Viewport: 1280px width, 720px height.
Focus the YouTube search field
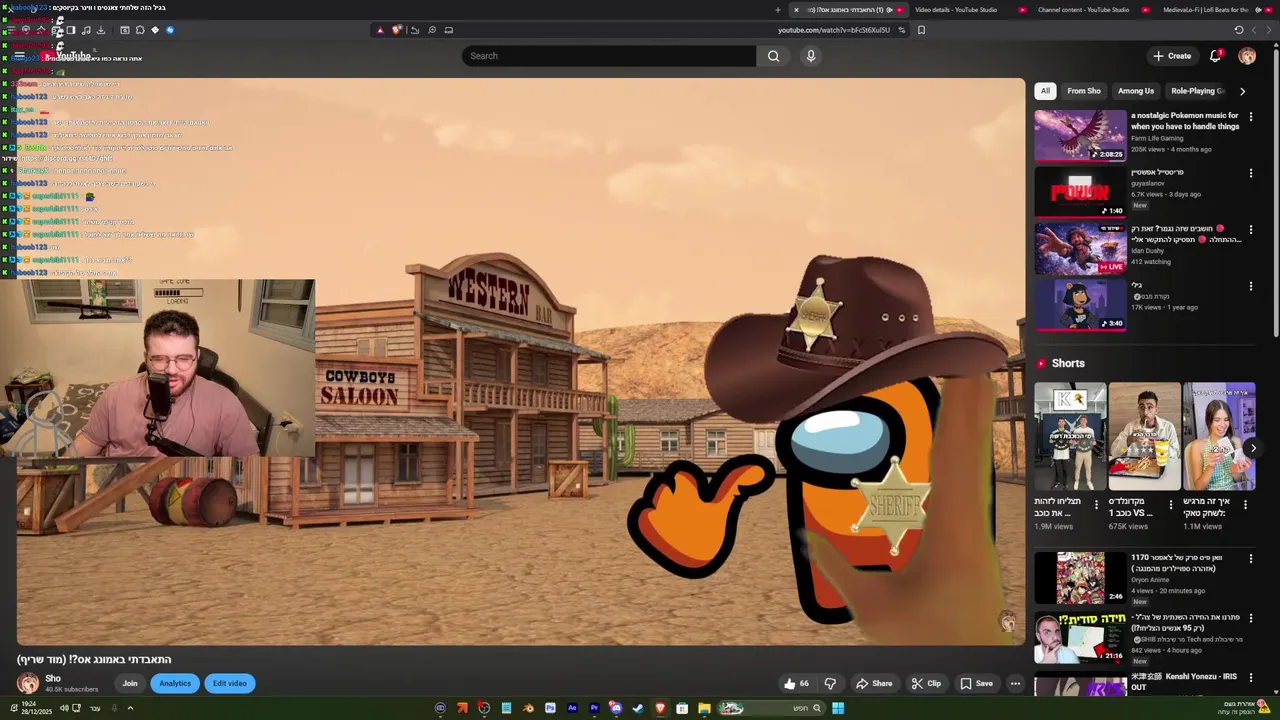click(609, 56)
